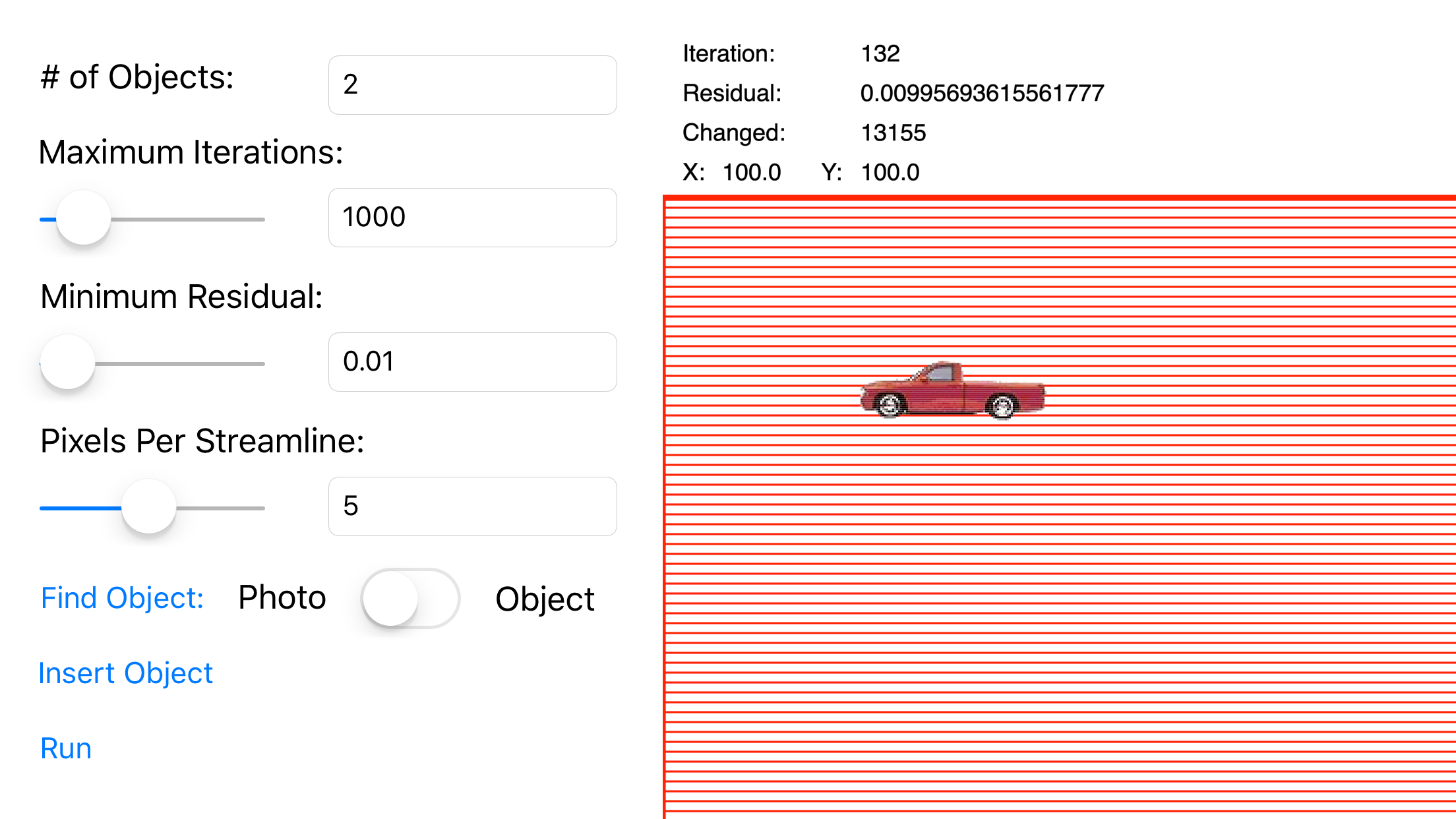Click the X coordinate value
The width and height of the screenshot is (1456, 819).
tap(752, 172)
